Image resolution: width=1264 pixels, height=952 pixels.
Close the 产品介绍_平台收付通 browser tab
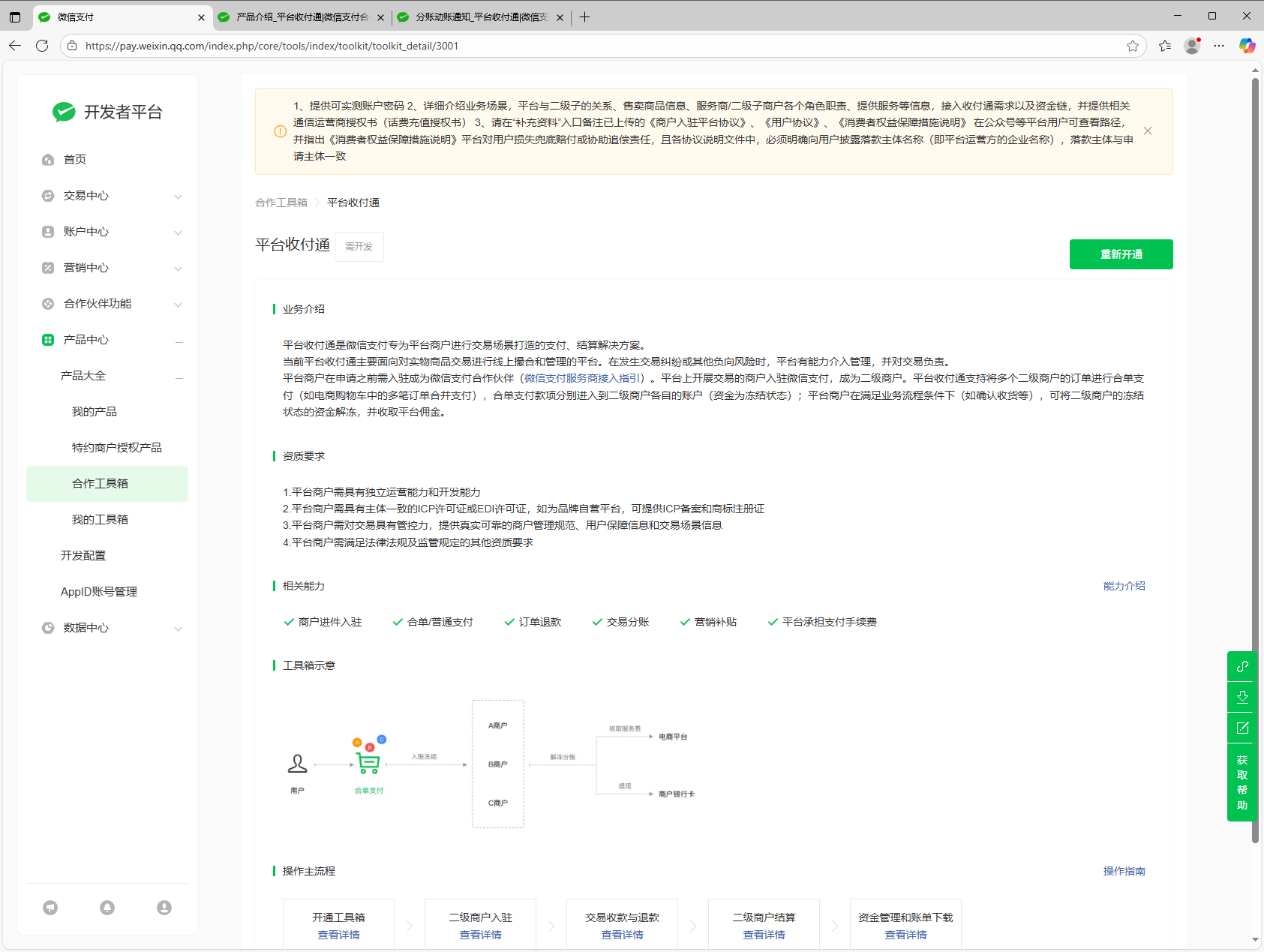(x=380, y=17)
